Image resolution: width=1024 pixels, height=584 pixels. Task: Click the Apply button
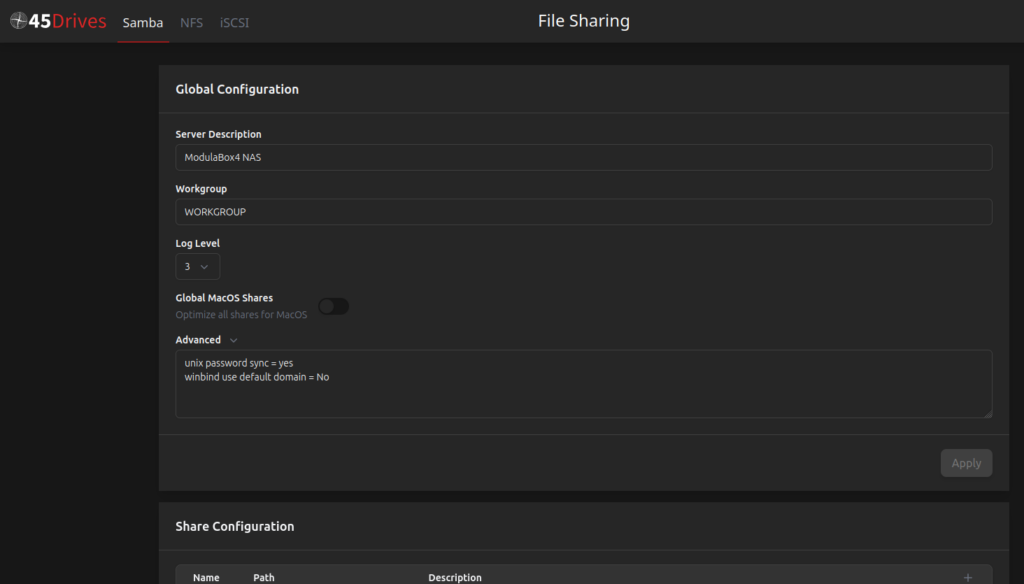[966, 462]
